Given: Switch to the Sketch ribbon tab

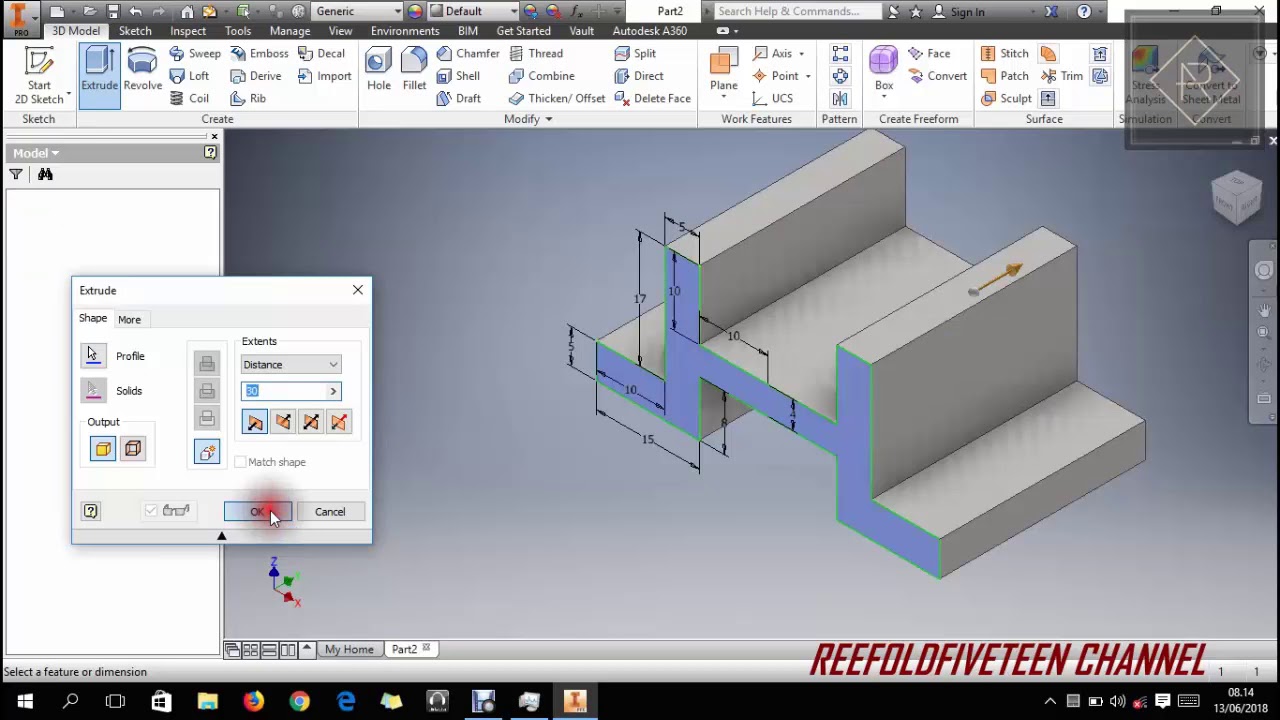Looking at the screenshot, I should coord(135,31).
